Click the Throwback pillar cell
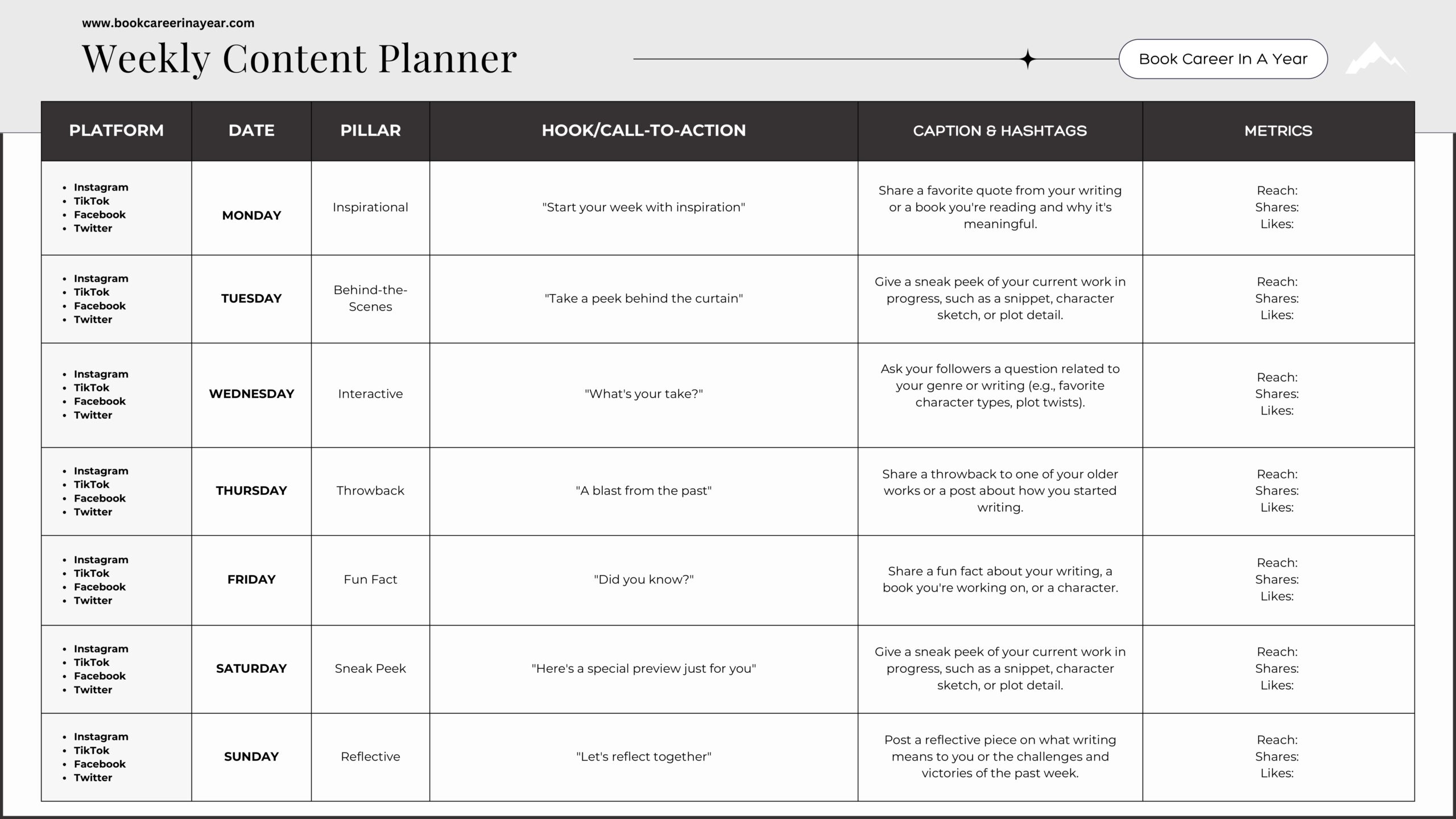The width and height of the screenshot is (1456, 819). [370, 490]
